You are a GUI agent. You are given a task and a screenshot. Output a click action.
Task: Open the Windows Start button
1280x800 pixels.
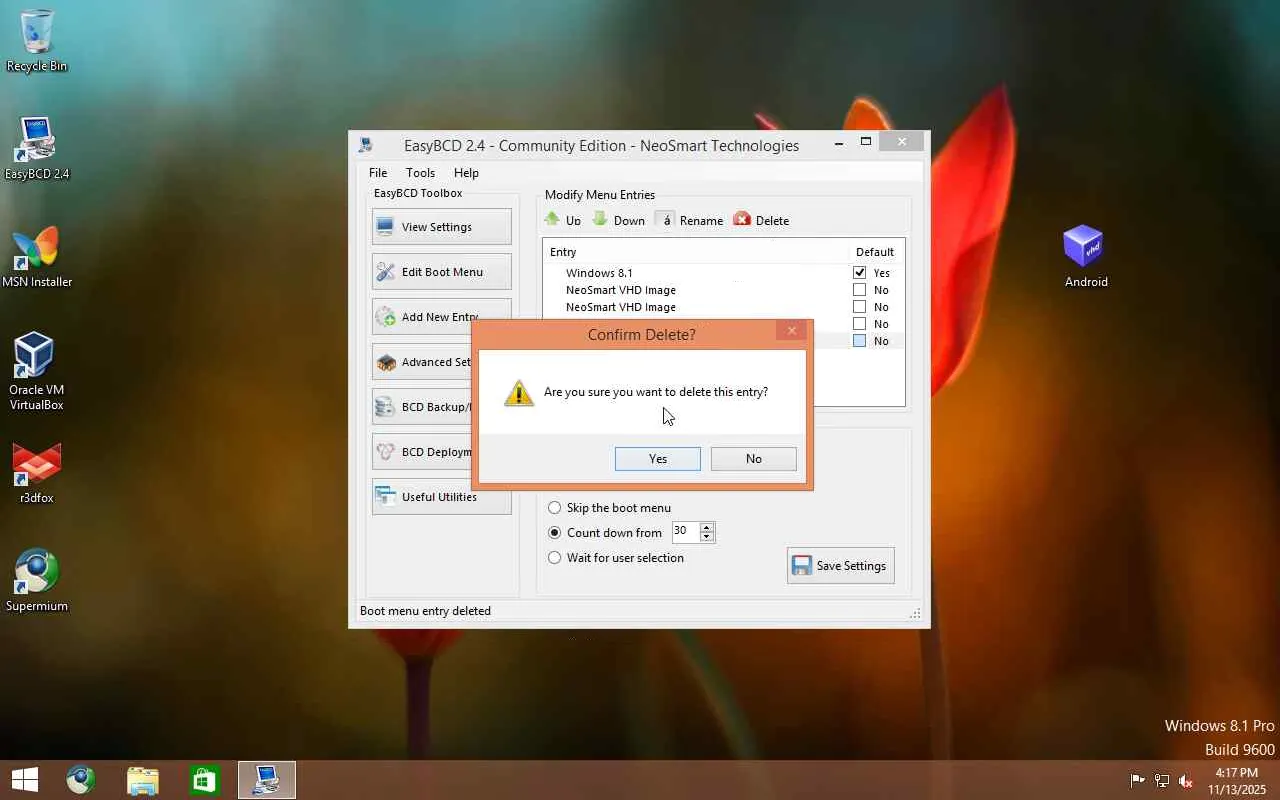click(x=25, y=780)
